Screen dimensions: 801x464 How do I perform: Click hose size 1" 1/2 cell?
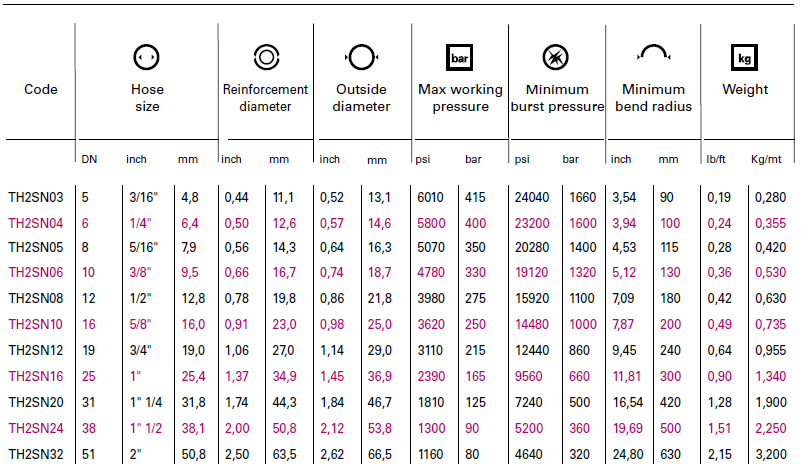pyautogui.click(x=146, y=428)
